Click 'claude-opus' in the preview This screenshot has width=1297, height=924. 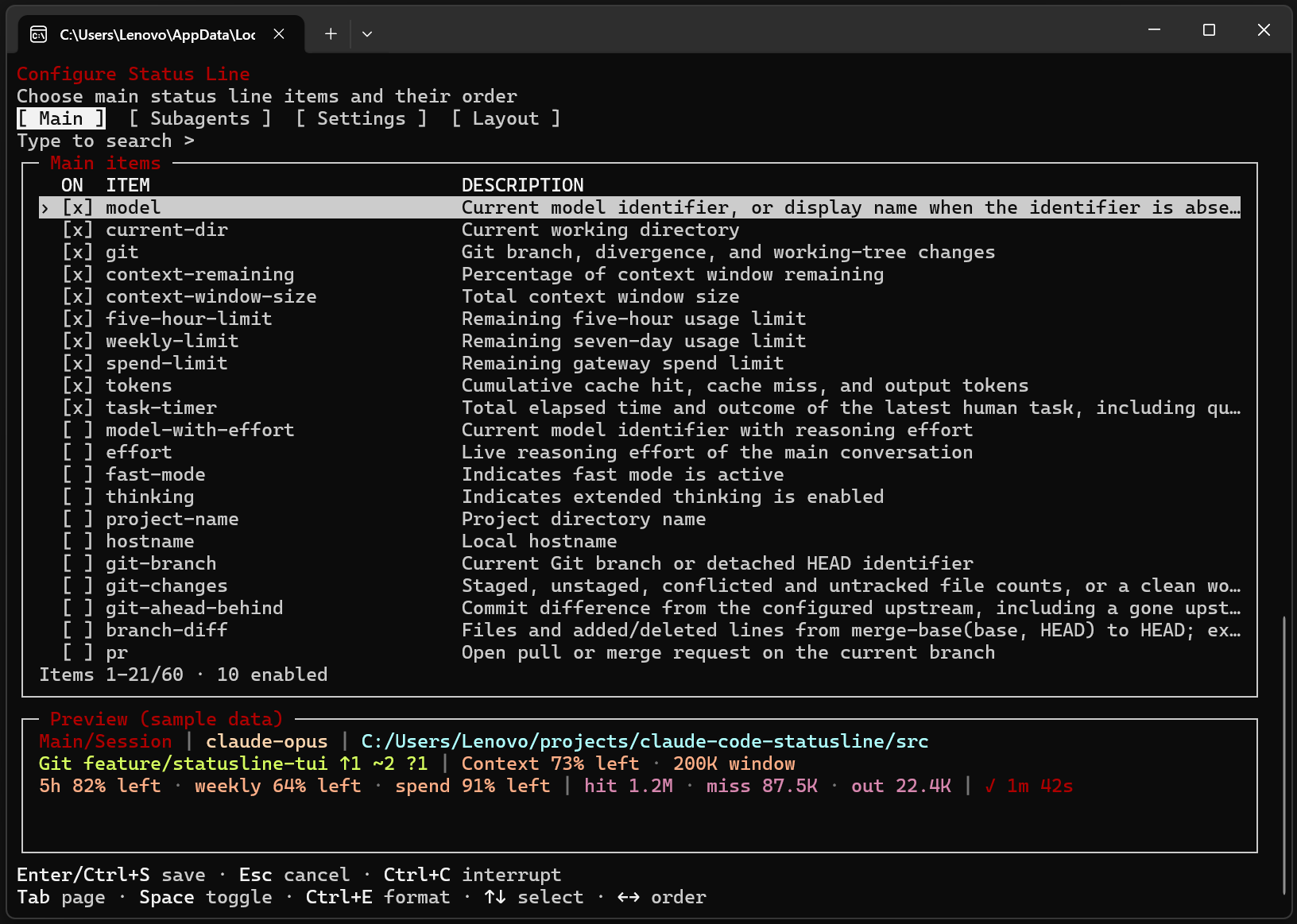tap(267, 741)
